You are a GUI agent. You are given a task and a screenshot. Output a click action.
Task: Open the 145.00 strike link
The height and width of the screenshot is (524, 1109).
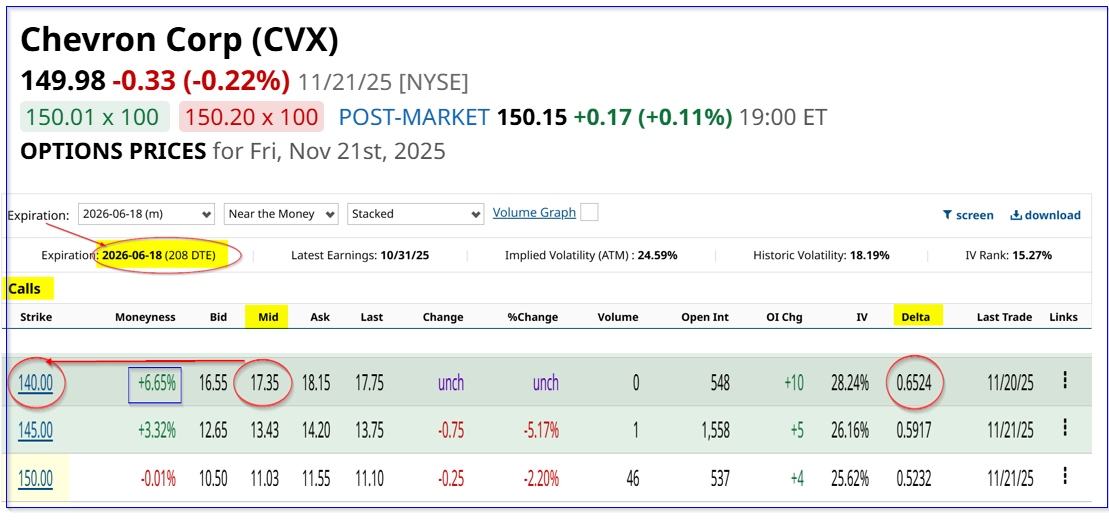(36, 430)
